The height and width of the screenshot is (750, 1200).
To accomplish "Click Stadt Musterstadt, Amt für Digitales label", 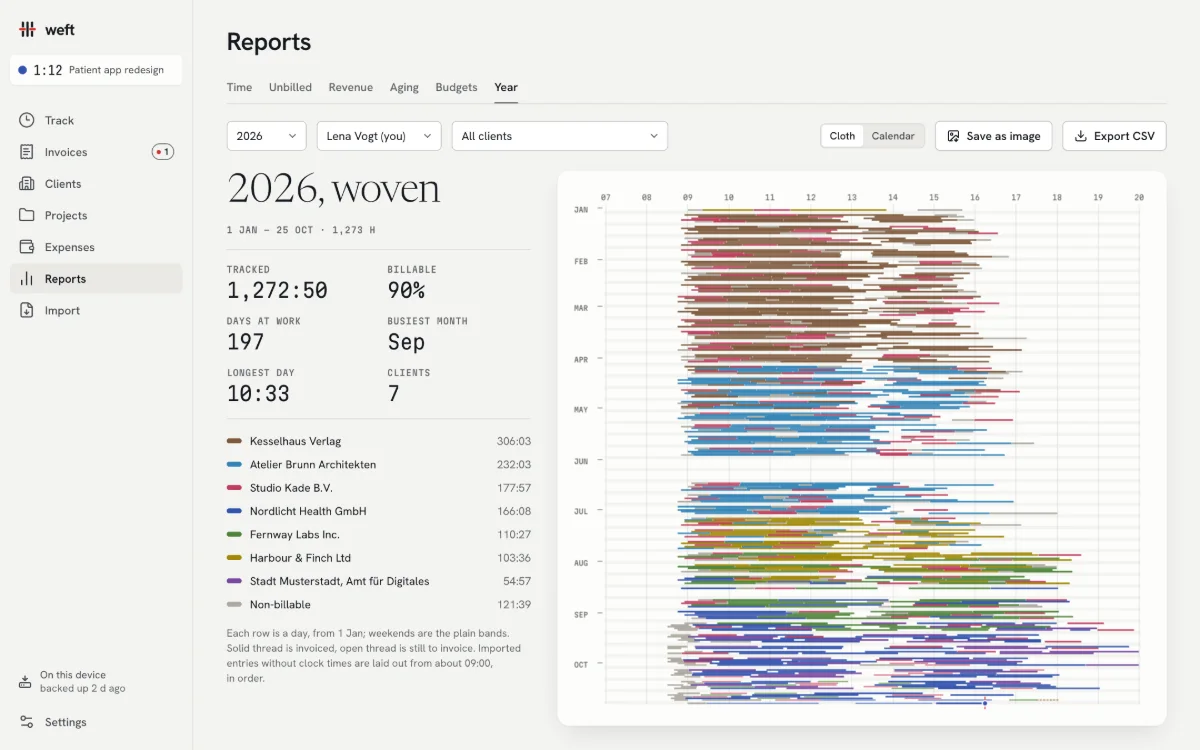I will pyautogui.click(x=339, y=581).
